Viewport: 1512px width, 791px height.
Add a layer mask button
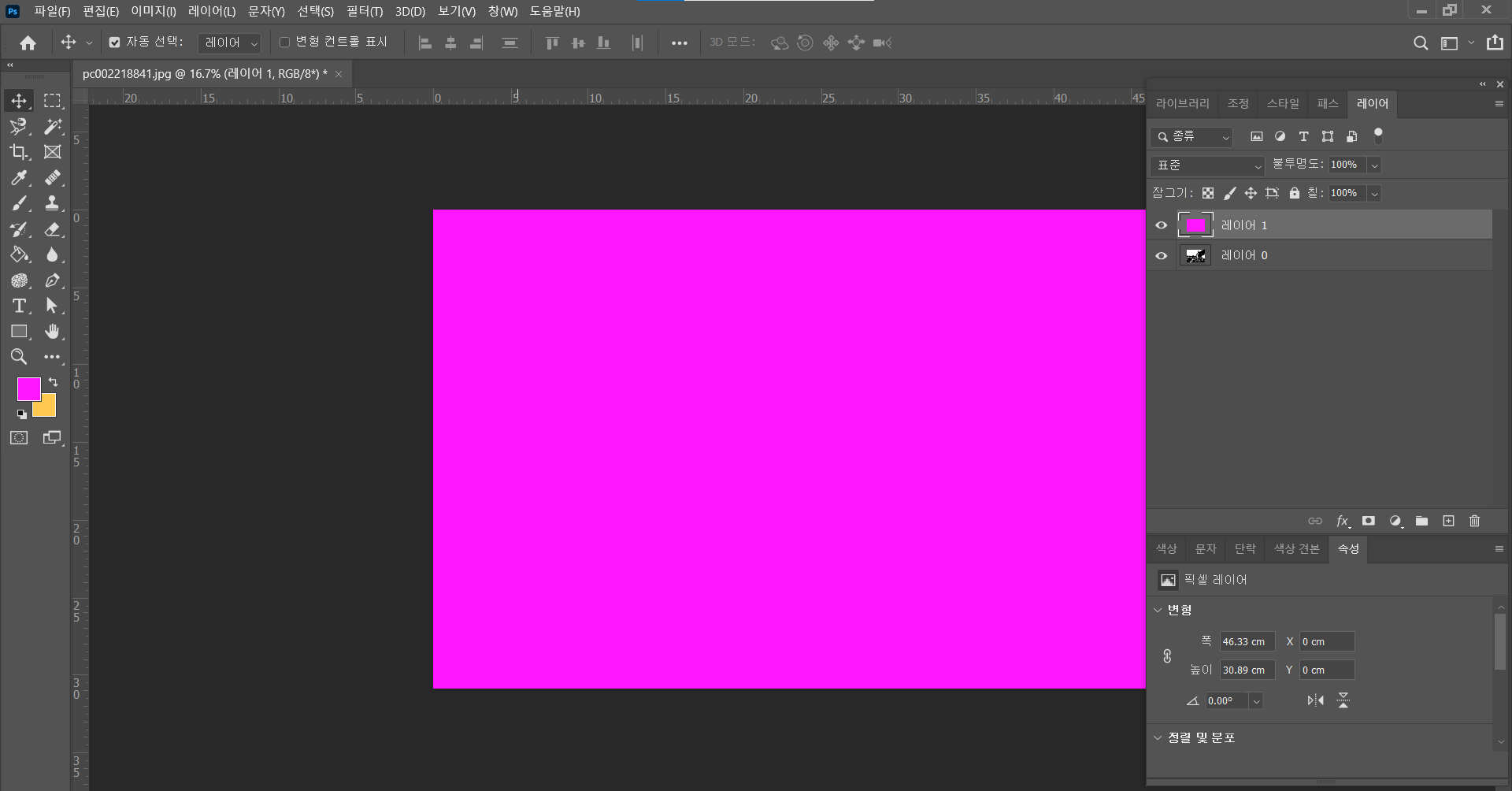pyautogui.click(x=1369, y=522)
